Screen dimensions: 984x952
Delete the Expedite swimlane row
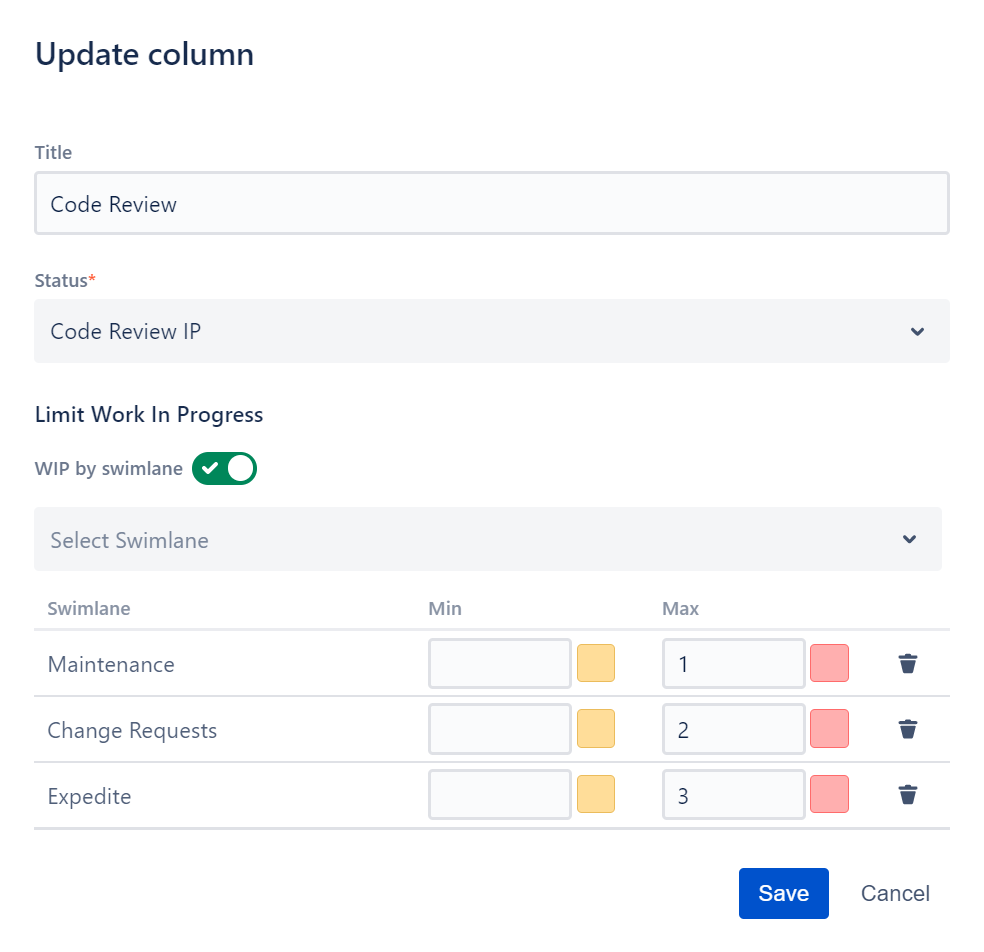pyautogui.click(x=907, y=794)
